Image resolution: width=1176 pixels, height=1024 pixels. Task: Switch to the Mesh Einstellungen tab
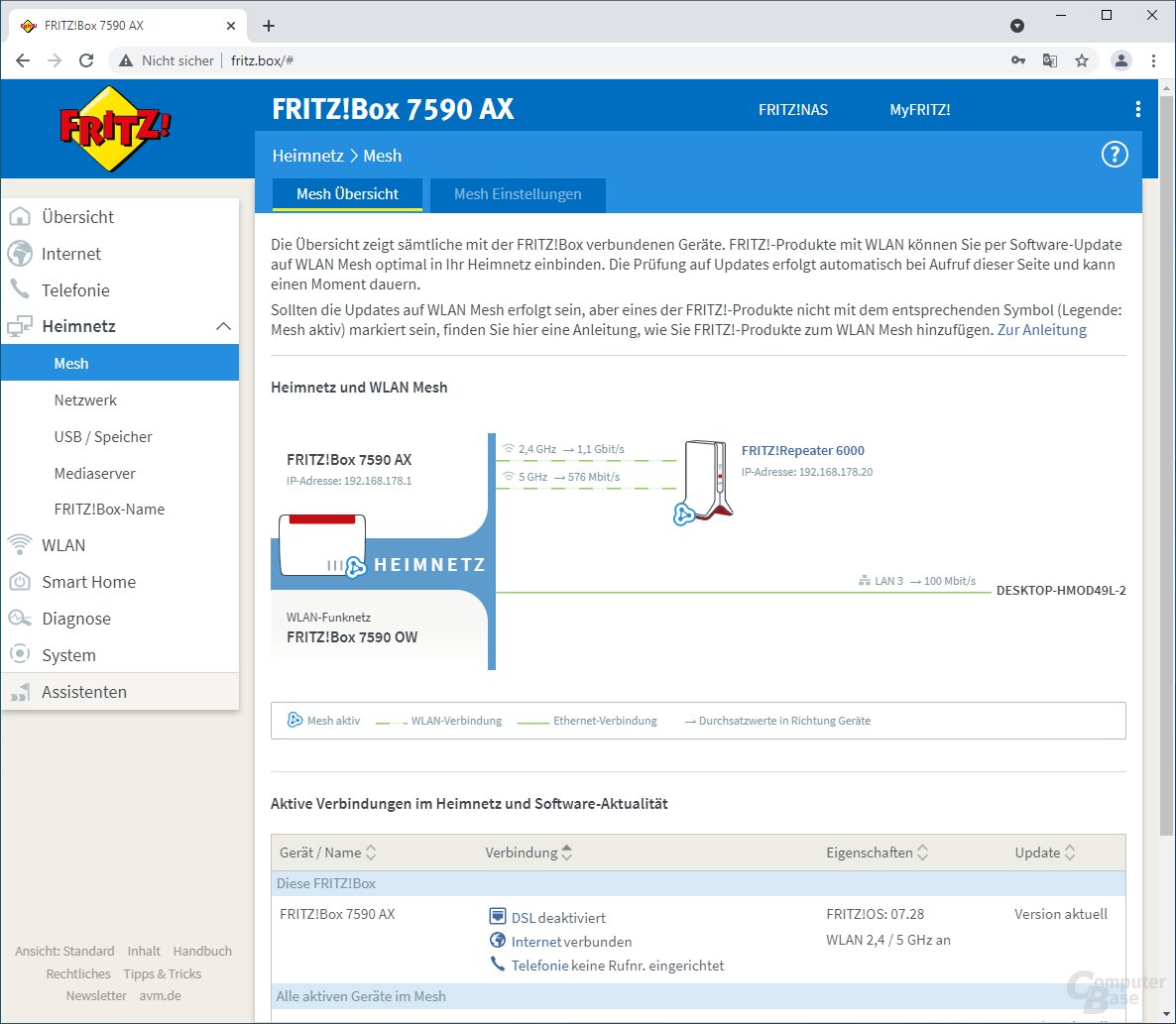[x=518, y=194]
